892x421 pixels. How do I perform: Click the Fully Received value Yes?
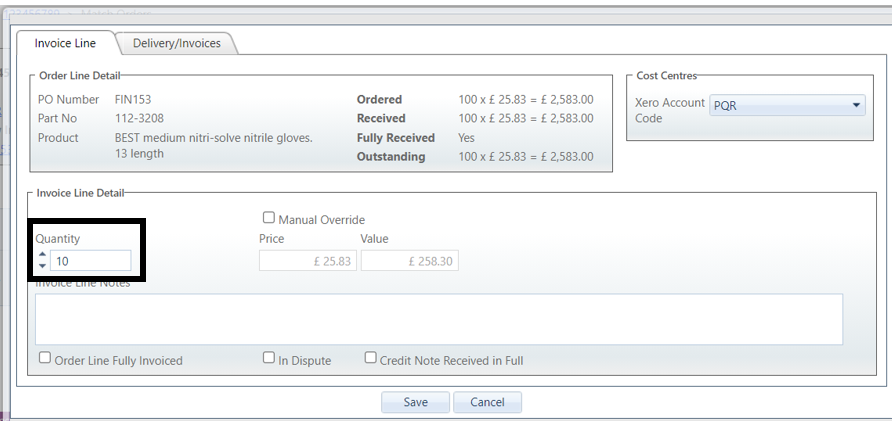[x=466, y=138]
